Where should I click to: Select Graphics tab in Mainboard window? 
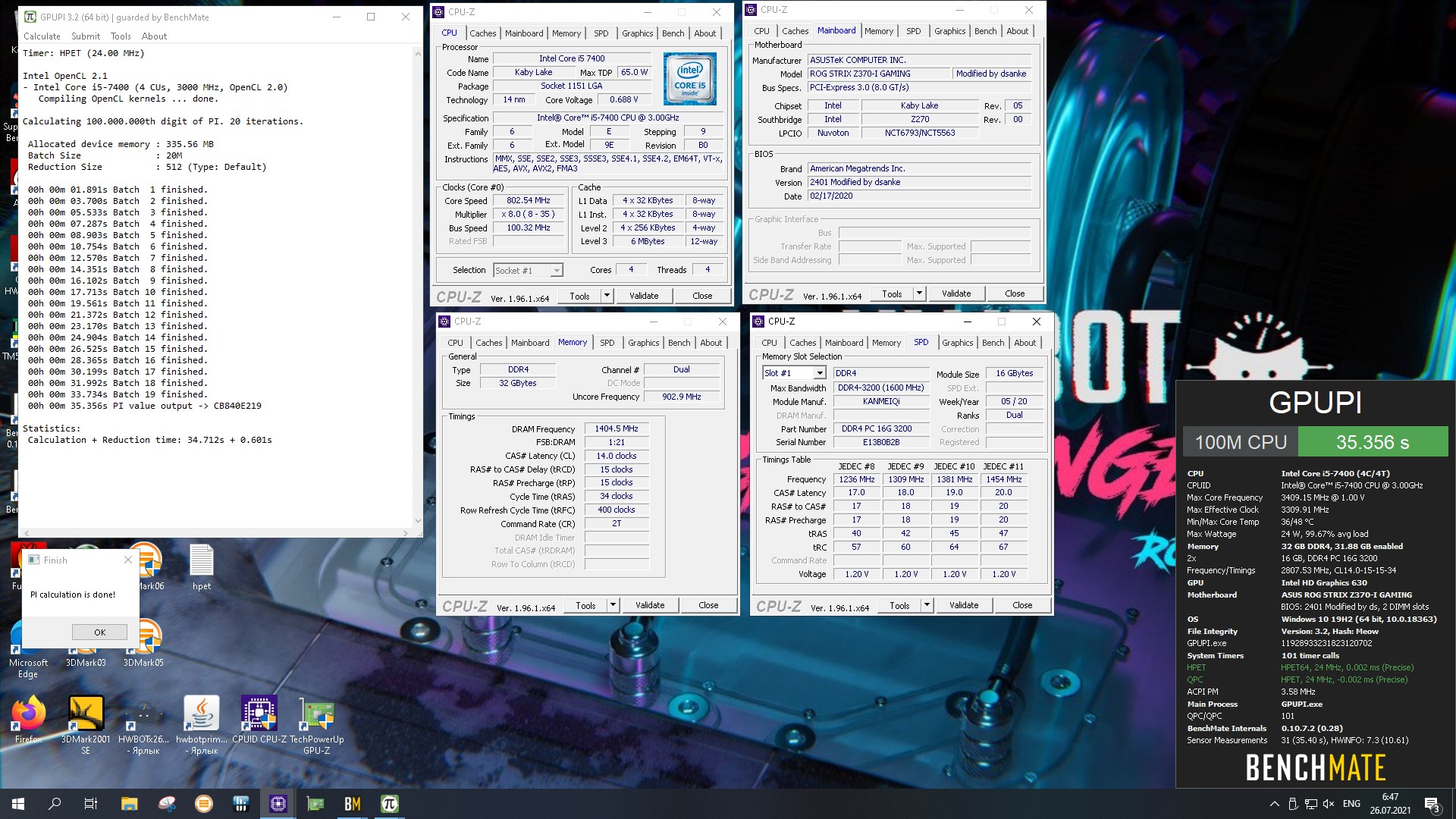(949, 31)
